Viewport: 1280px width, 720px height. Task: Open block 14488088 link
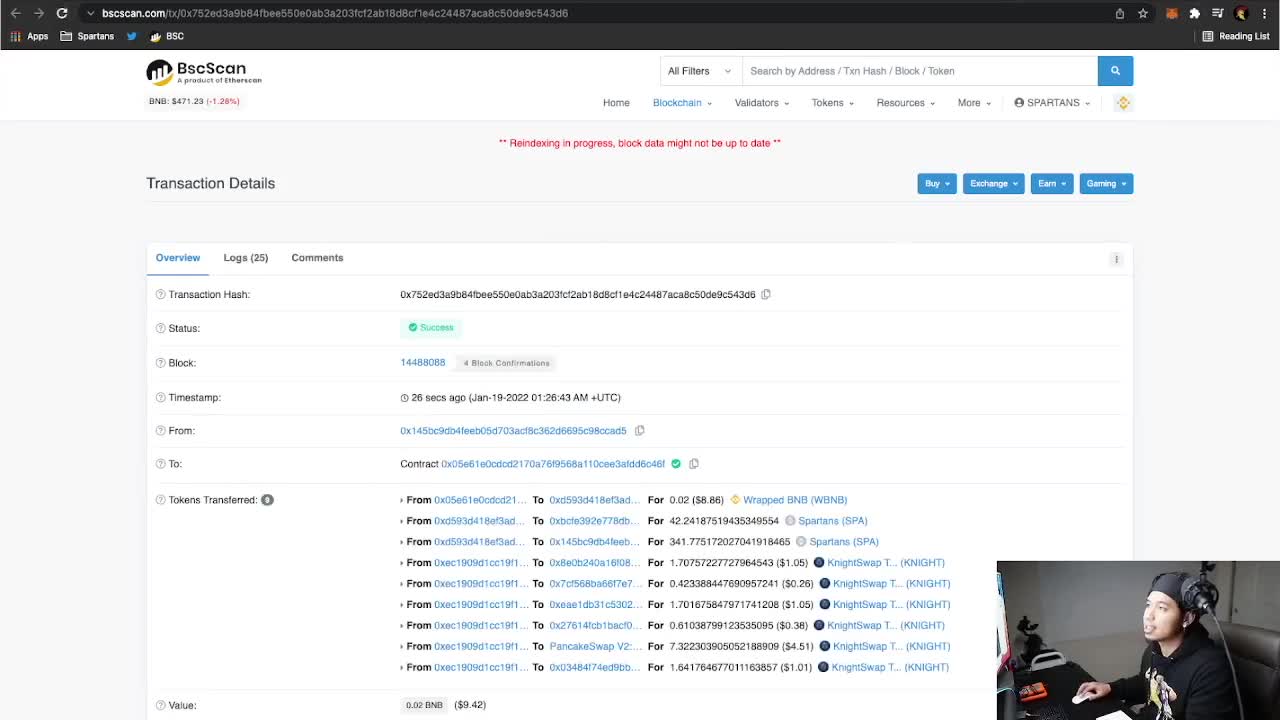pos(423,363)
